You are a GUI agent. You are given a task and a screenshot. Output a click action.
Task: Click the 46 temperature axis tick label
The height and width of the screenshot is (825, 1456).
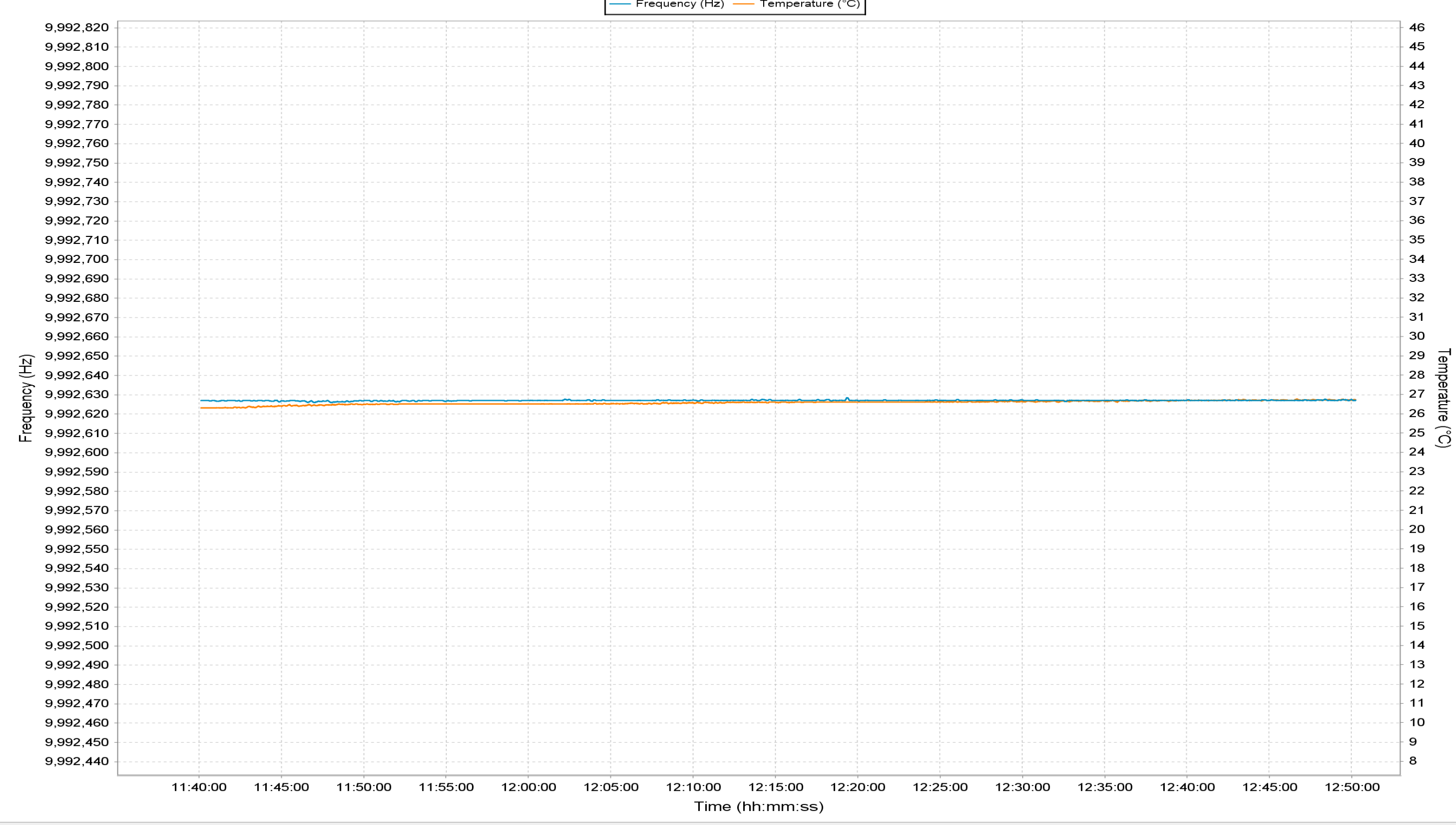click(1417, 27)
